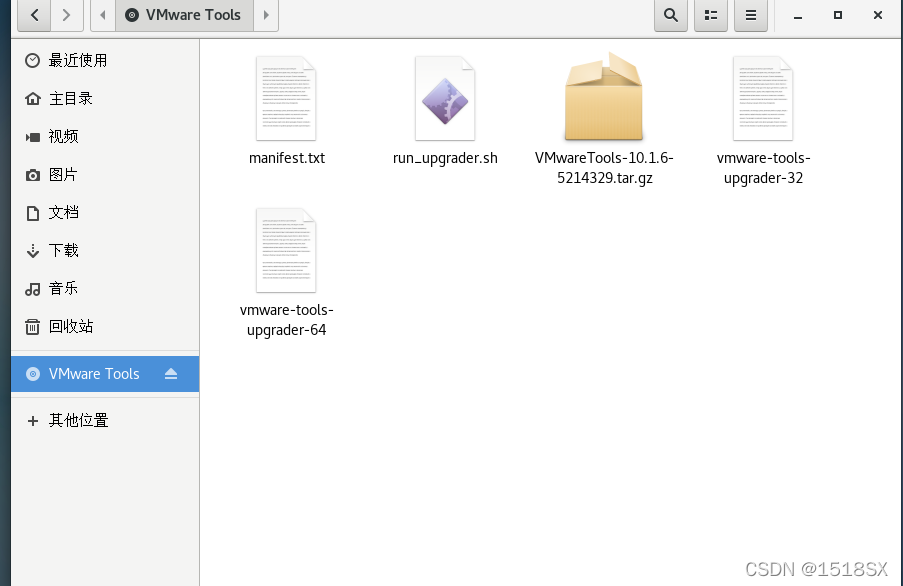Go back with the left chevron button
This screenshot has height=586, width=903.
coord(35,15)
